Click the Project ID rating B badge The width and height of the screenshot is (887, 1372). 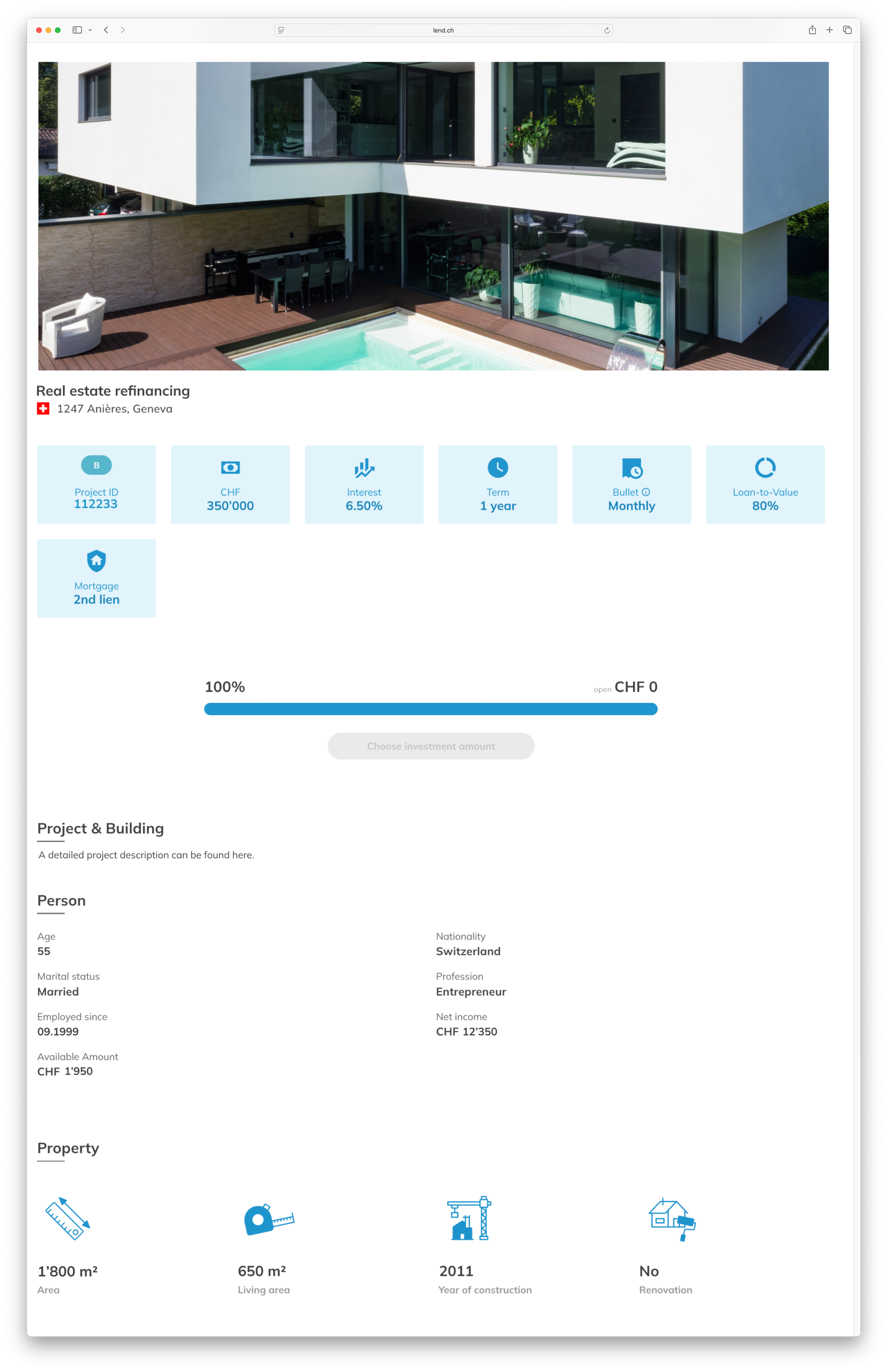(96, 465)
